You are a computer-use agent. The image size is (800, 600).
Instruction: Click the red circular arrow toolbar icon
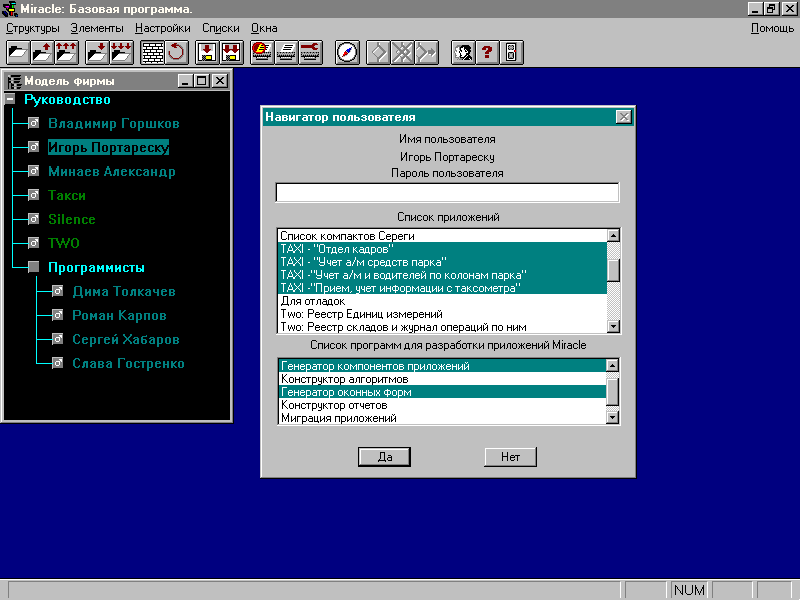click(176, 53)
